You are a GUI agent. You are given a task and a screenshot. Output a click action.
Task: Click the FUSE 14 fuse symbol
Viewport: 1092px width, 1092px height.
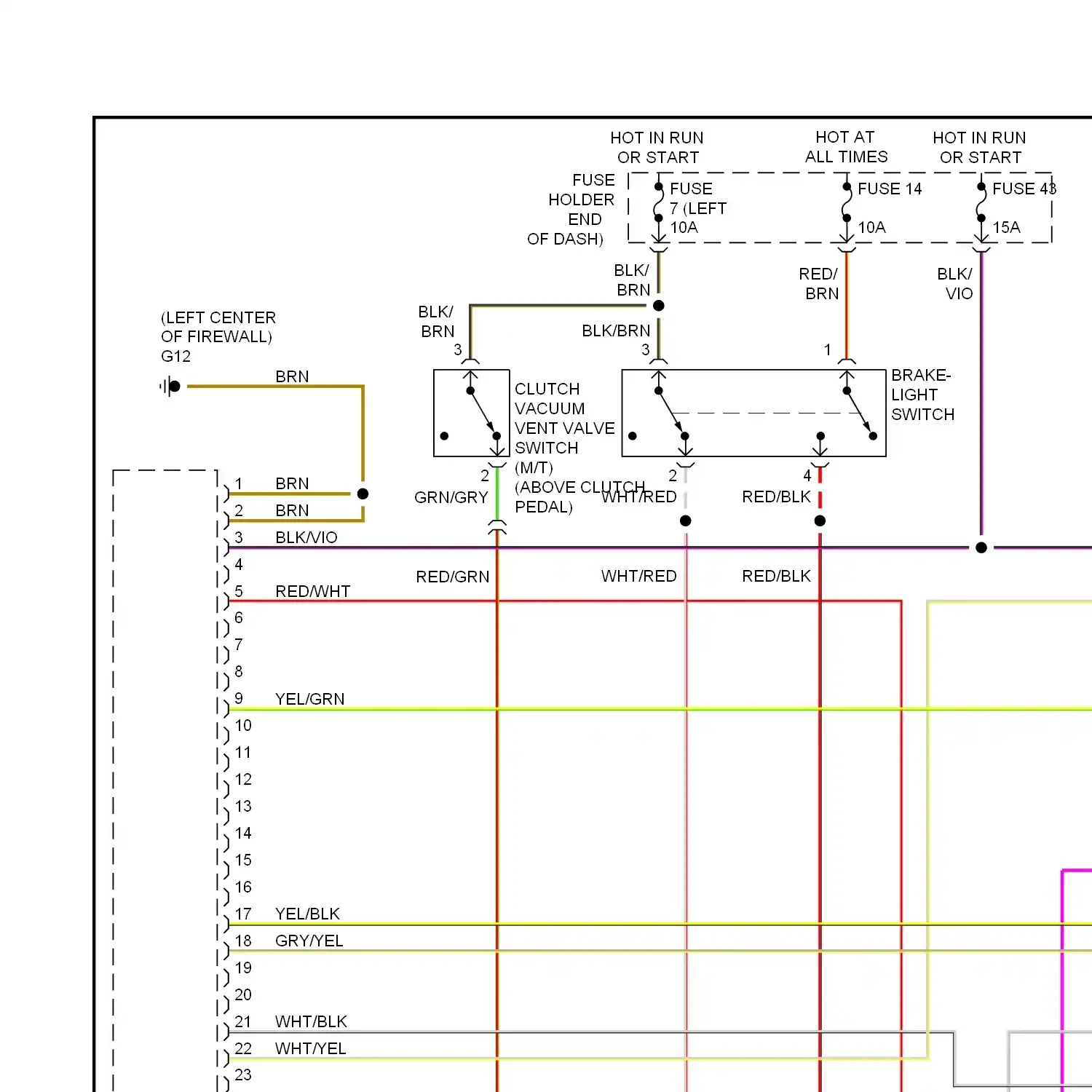pos(847,202)
